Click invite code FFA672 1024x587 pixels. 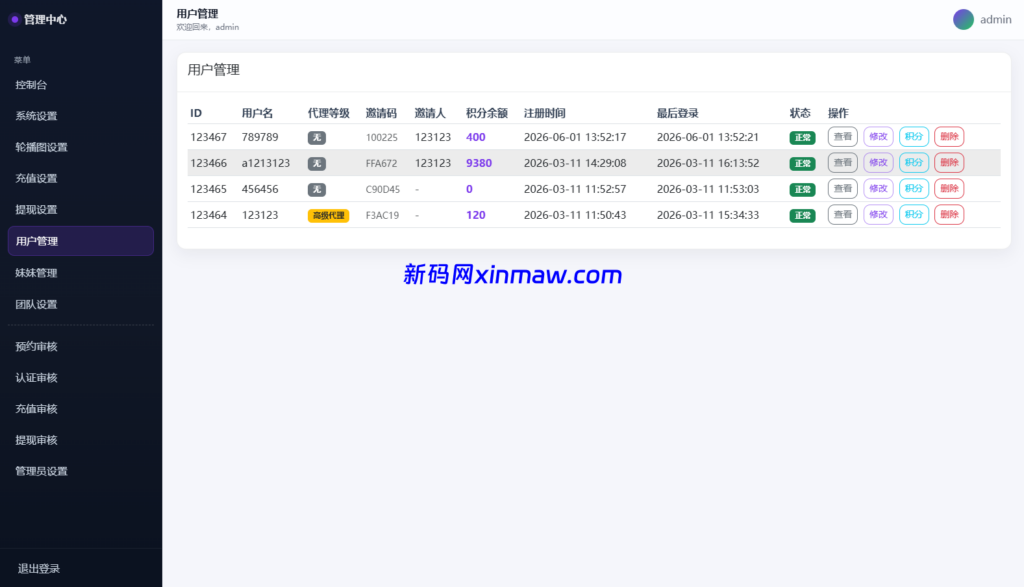coord(381,163)
